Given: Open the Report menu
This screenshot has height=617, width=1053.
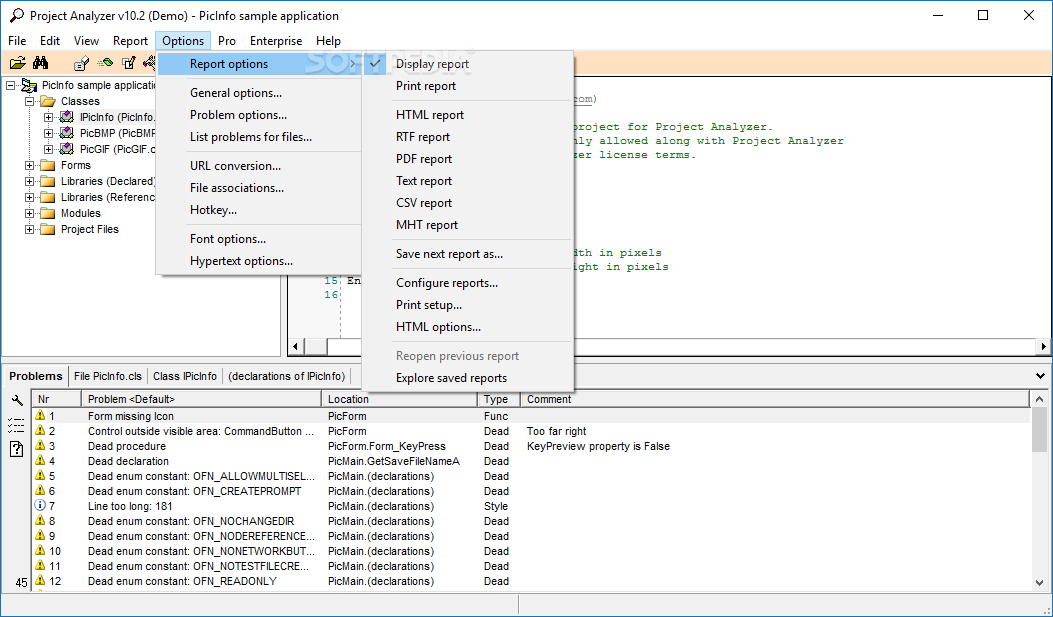Looking at the screenshot, I should pyautogui.click(x=130, y=41).
